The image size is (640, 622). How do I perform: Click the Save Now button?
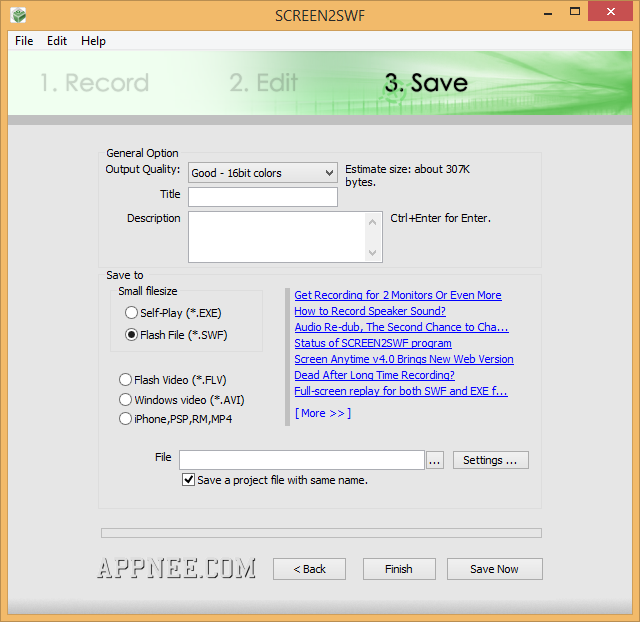click(495, 569)
